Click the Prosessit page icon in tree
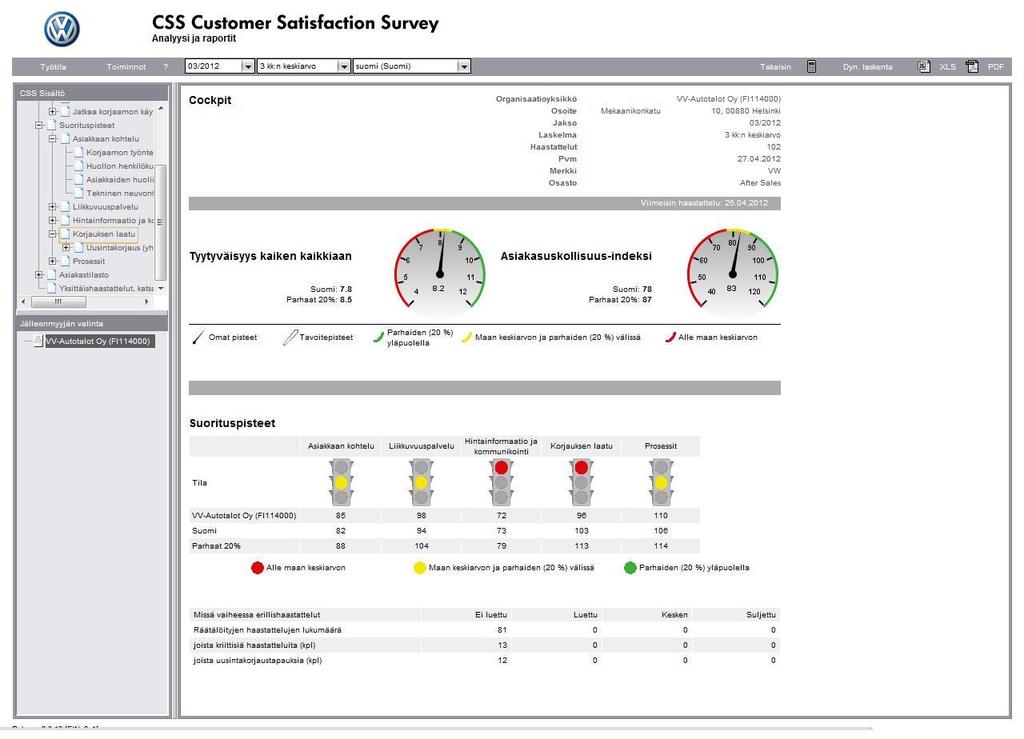1024x739 pixels. (65, 260)
